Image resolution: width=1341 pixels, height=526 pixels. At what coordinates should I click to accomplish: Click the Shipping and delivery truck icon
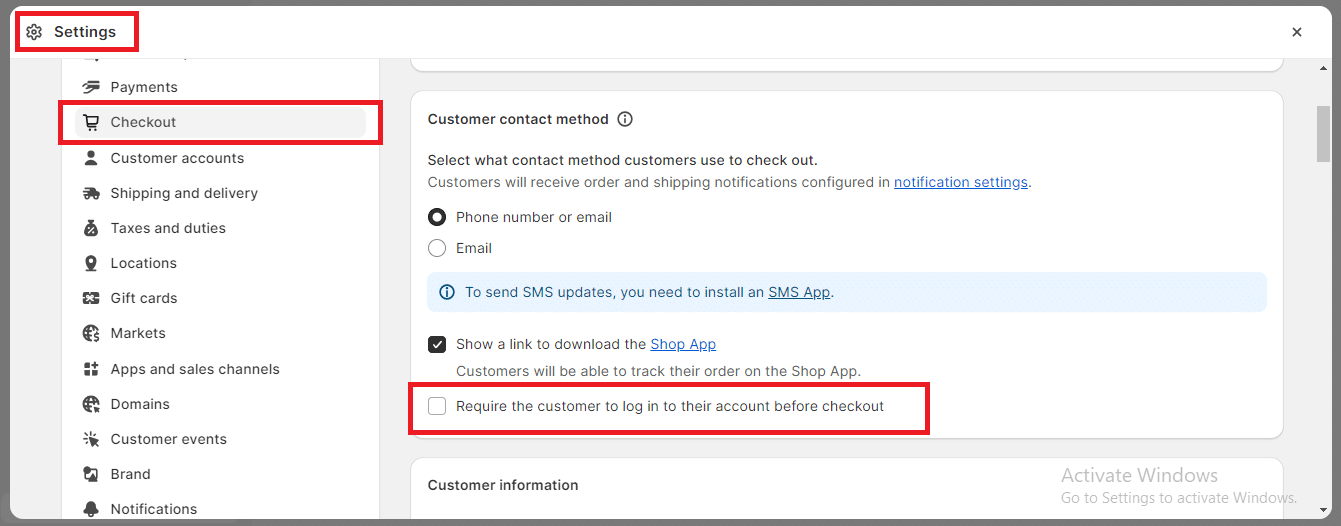pyautogui.click(x=91, y=193)
